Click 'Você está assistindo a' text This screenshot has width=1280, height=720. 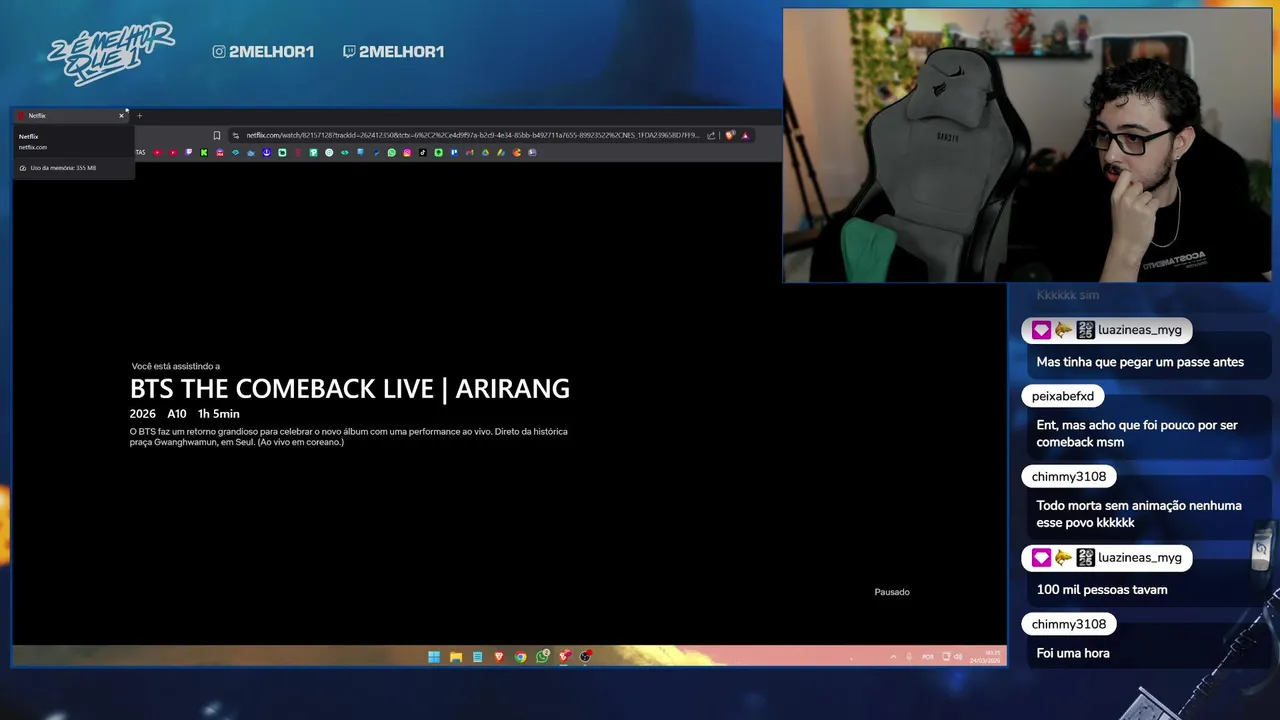point(176,367)
